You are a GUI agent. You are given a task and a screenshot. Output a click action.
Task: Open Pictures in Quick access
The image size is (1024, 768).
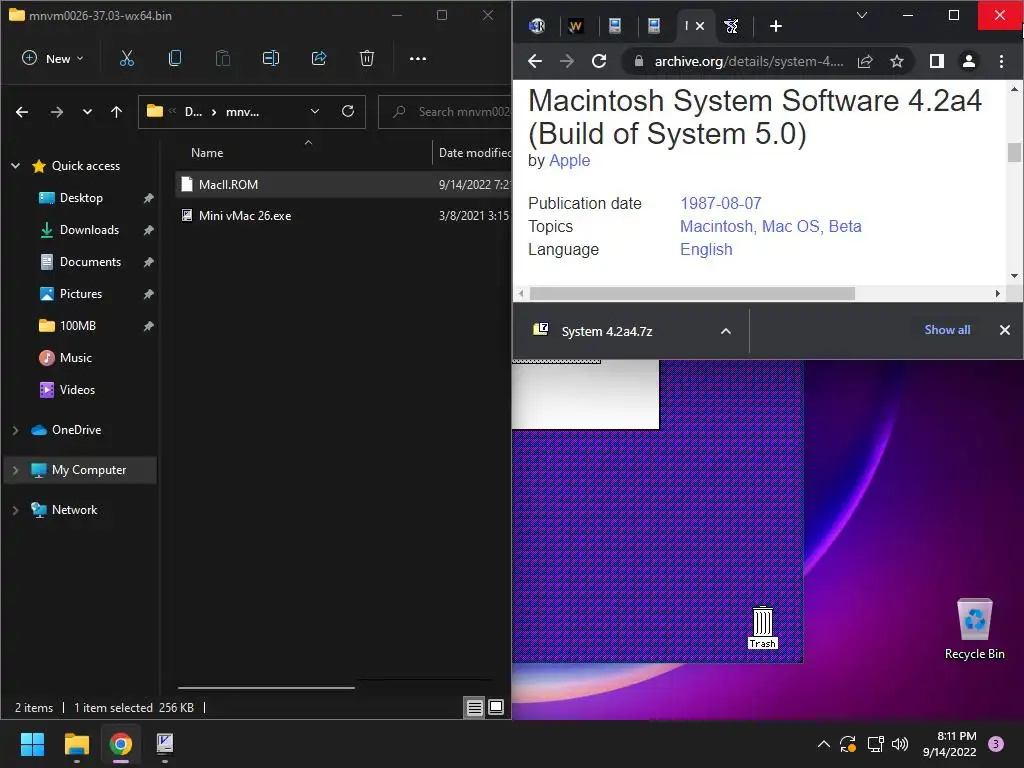tap(81, 294)
